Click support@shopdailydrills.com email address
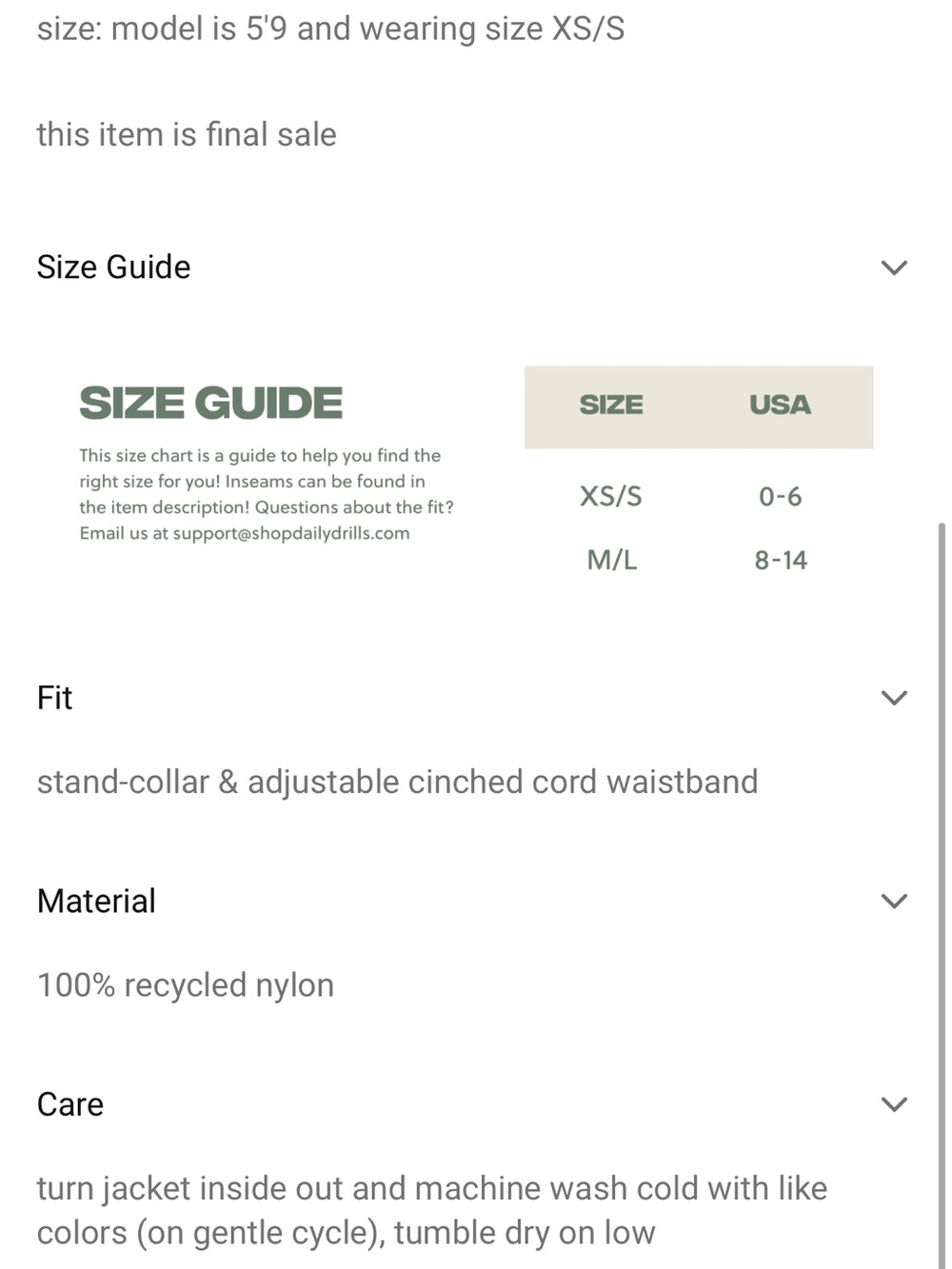 [291, 533]
